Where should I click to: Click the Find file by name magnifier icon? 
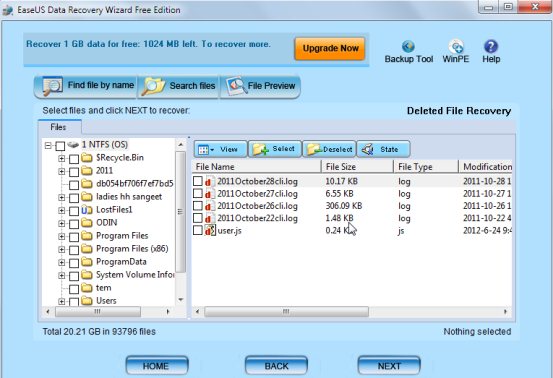pyautogui.click(x=52, y=86)
